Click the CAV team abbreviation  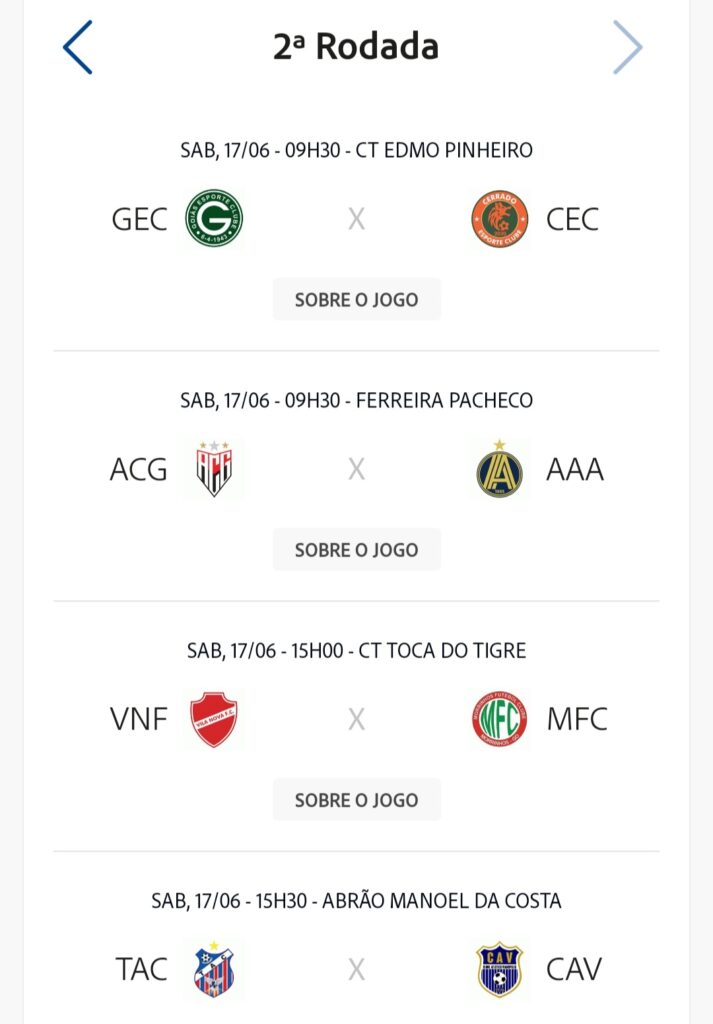[x=574, y=969]
